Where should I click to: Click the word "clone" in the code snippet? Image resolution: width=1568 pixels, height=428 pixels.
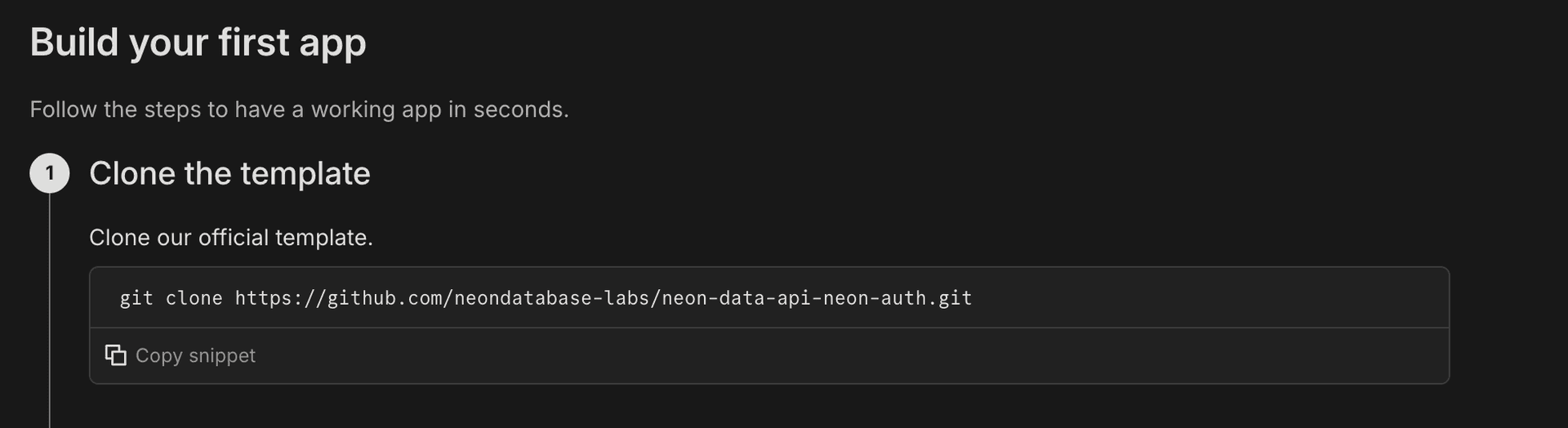tap(194, 298)
